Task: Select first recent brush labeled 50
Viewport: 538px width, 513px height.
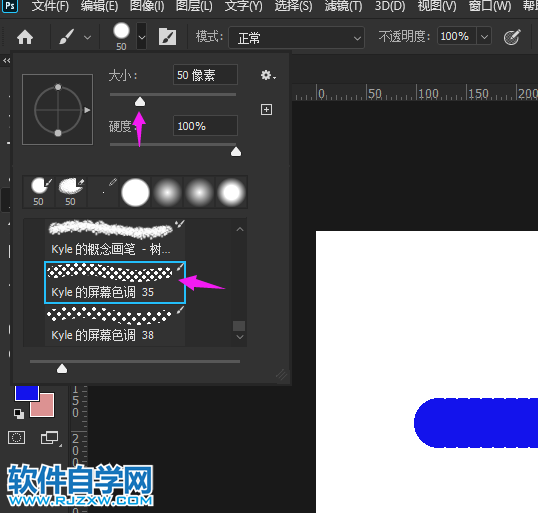Action: coord(39,191)
